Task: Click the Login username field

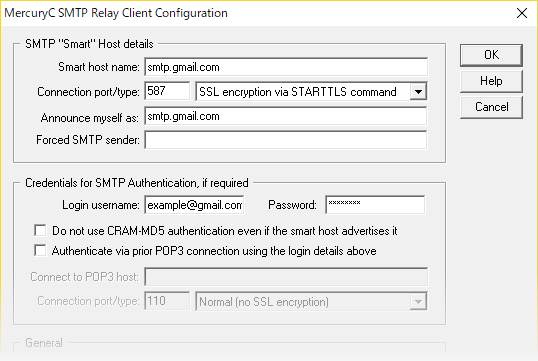Action: point(194,205)
